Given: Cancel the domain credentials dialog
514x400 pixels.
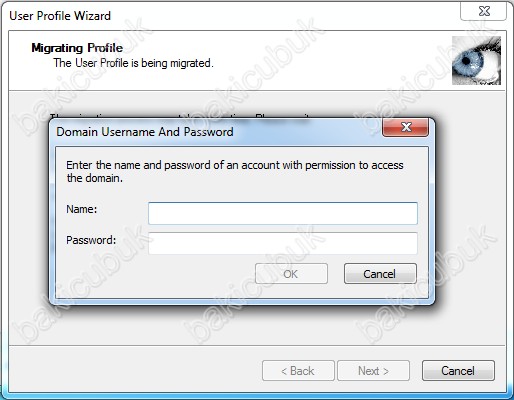Looking at the screenshot, I should pos(380,274).
